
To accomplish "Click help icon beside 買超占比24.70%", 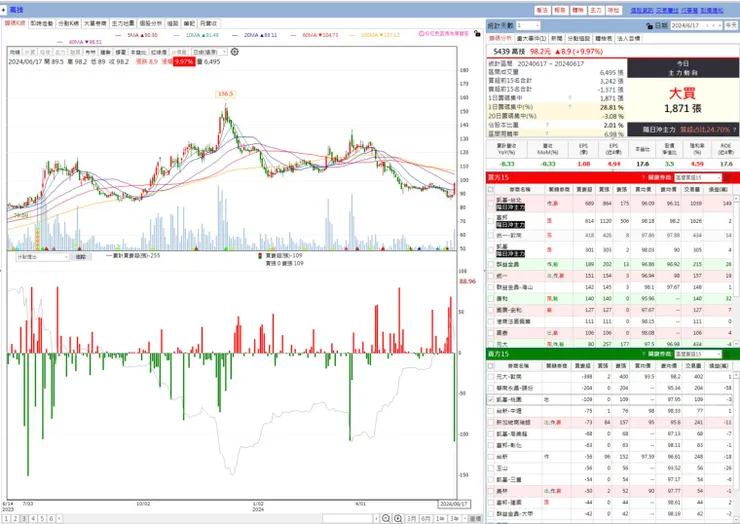I will coord(734,129).
